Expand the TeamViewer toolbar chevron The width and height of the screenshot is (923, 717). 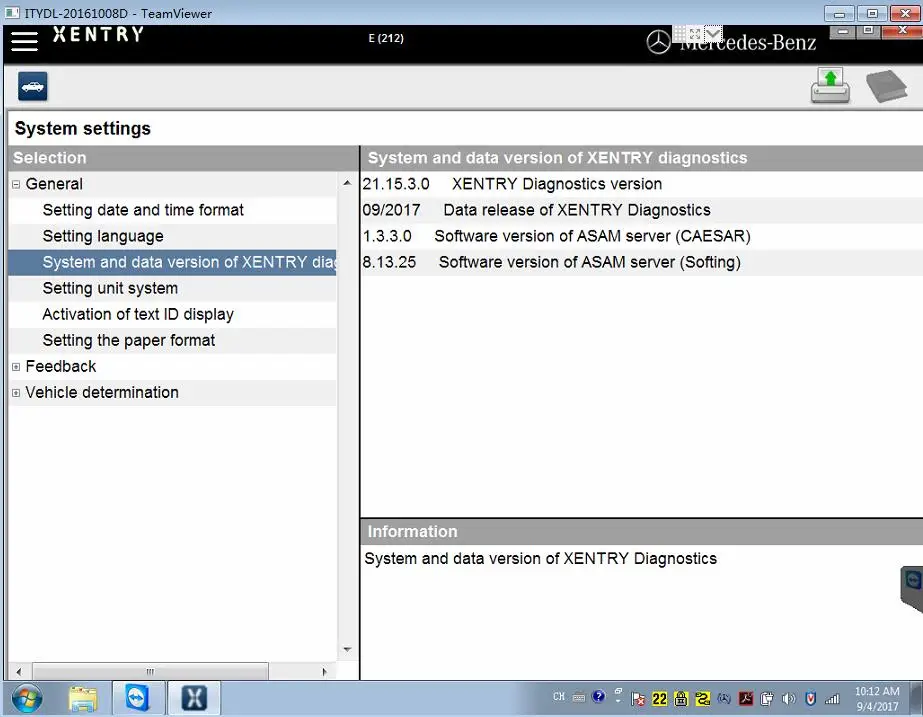[x=713, y=34]
